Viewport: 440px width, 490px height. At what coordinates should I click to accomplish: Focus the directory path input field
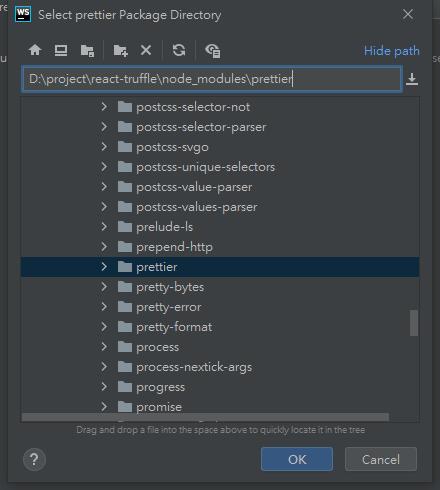[212, 79]
